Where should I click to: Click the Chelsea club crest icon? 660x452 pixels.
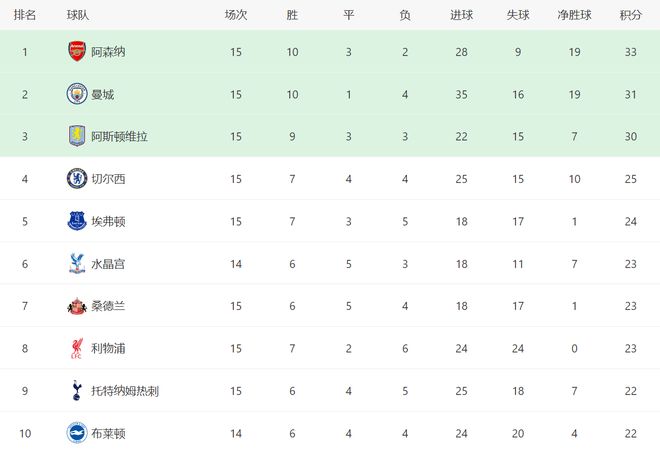76,179
